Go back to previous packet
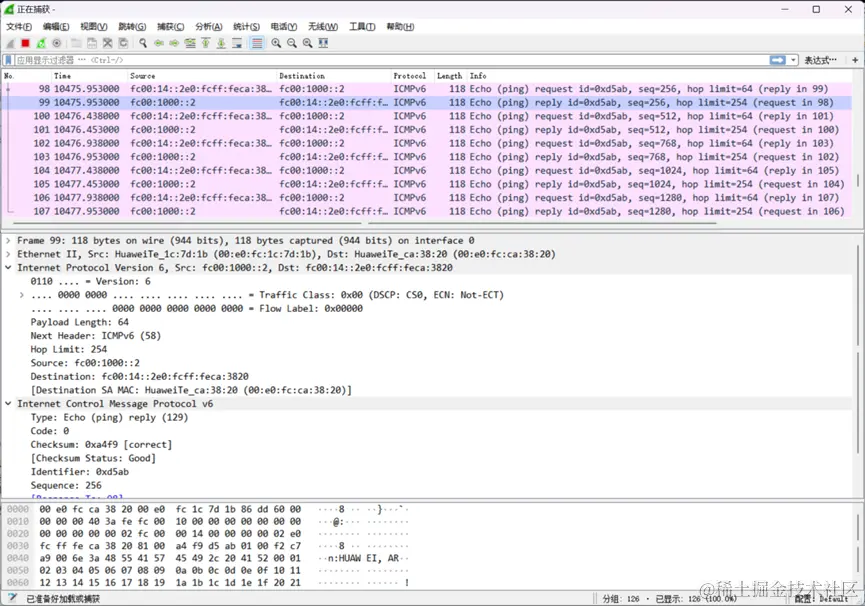 (x=159, y=43)
